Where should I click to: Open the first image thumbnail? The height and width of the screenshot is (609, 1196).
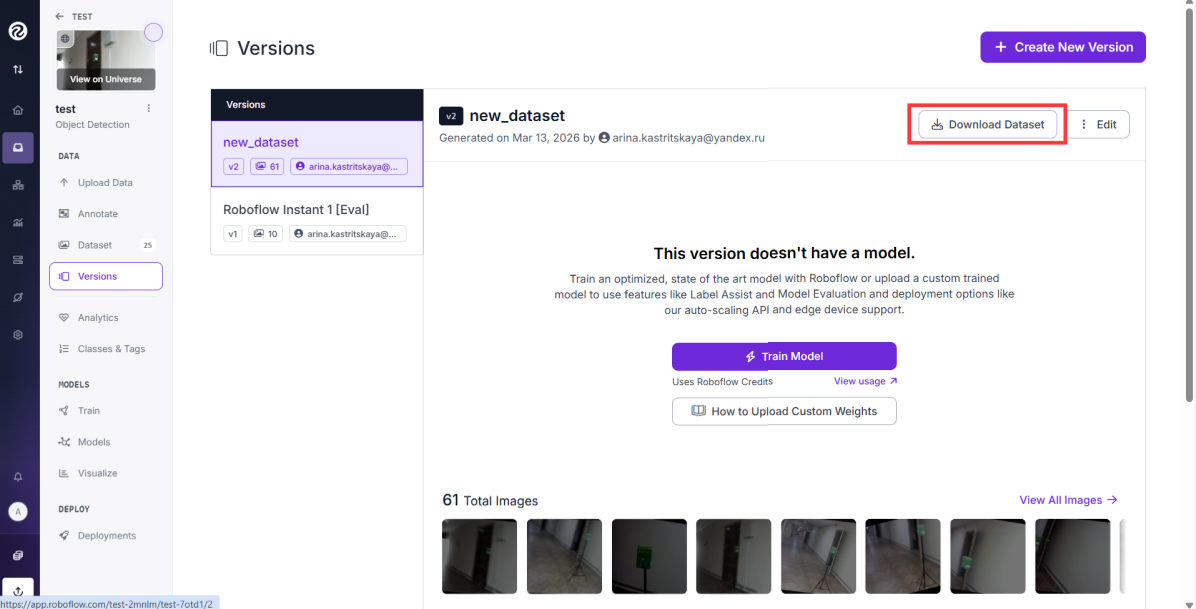click(480, 556)
